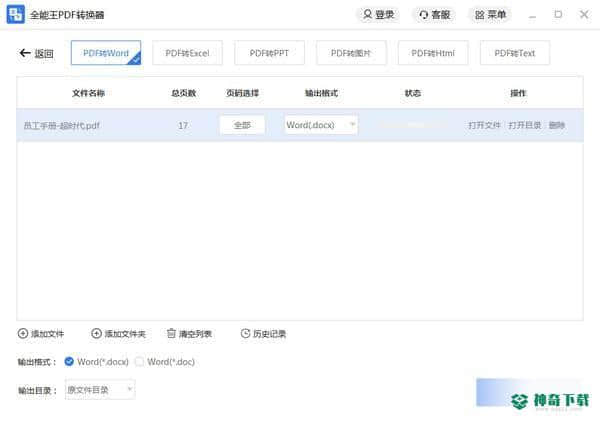Image resolution: width=600 pixels, height=423 pixels.
Task: Click the 添加文件 button
Action: point(41,334)
